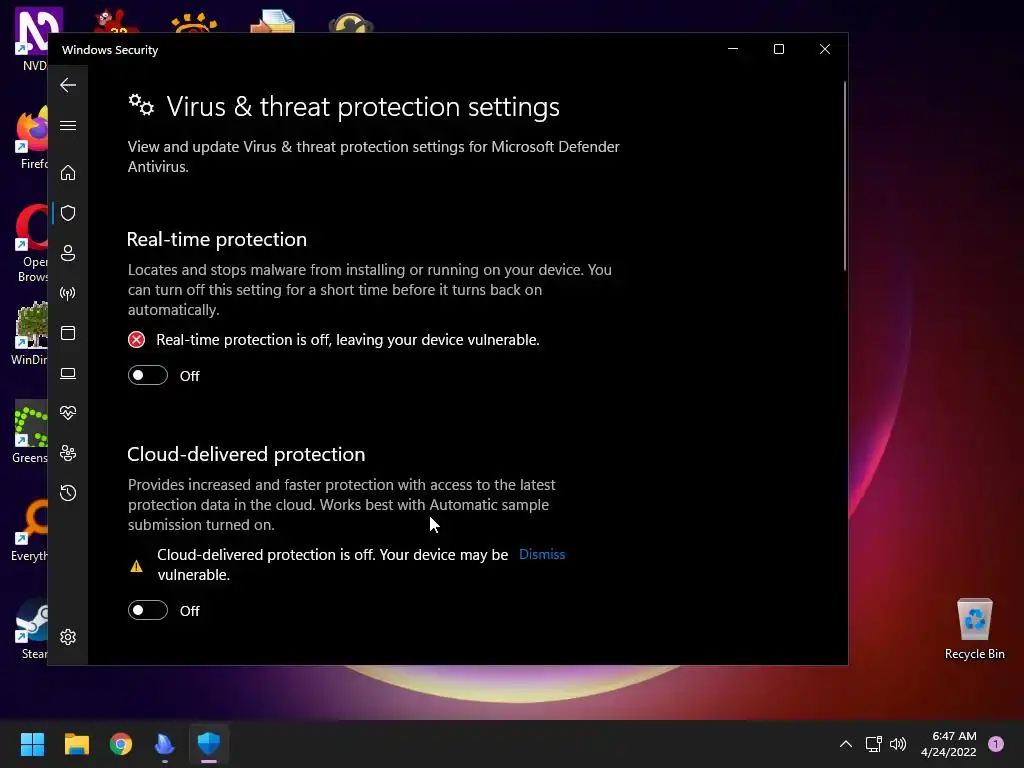The width and height of the screenshot is (1024, 768).
Task: Click the blue feather app in taskbar
Action: coord(165,744)
